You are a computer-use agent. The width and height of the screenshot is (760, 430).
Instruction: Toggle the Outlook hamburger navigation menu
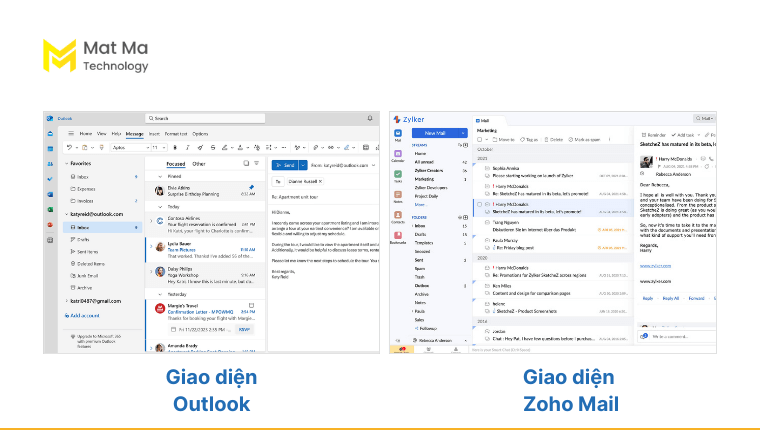pos(71,134)
